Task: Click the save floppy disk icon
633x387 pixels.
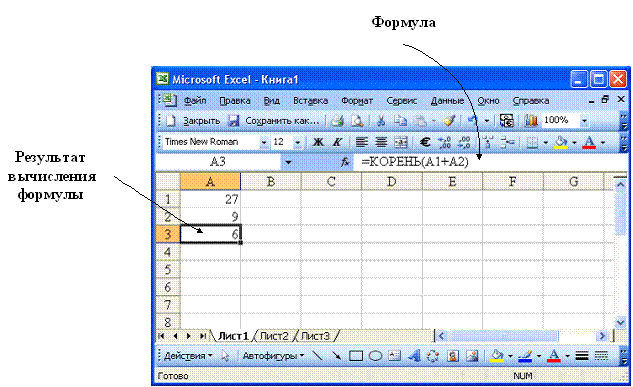Action: point(234,121)
